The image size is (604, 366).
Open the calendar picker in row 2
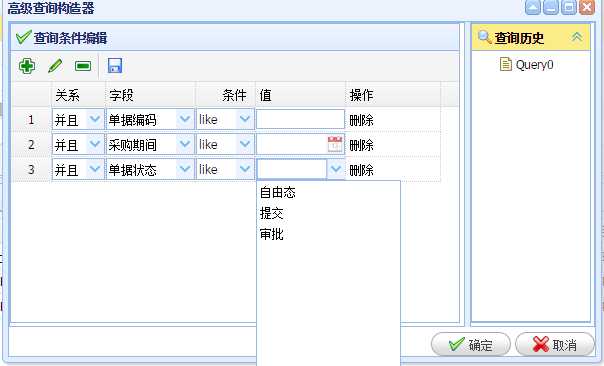[335, 144]
